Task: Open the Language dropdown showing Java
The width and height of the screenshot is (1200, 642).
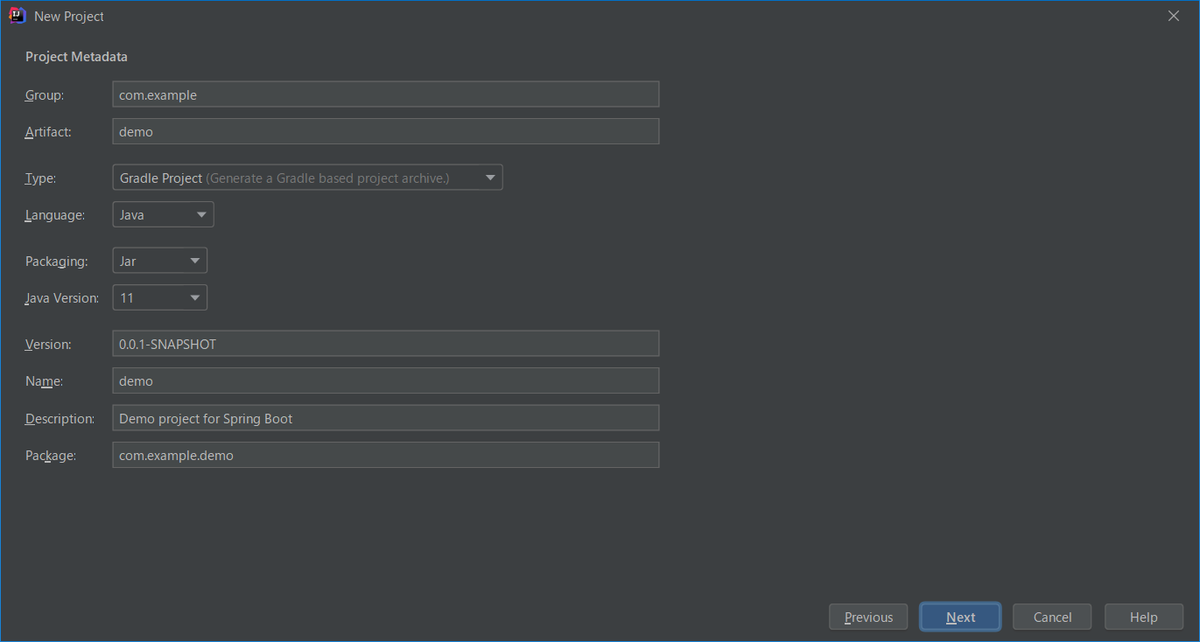Action: pos(163,214)
